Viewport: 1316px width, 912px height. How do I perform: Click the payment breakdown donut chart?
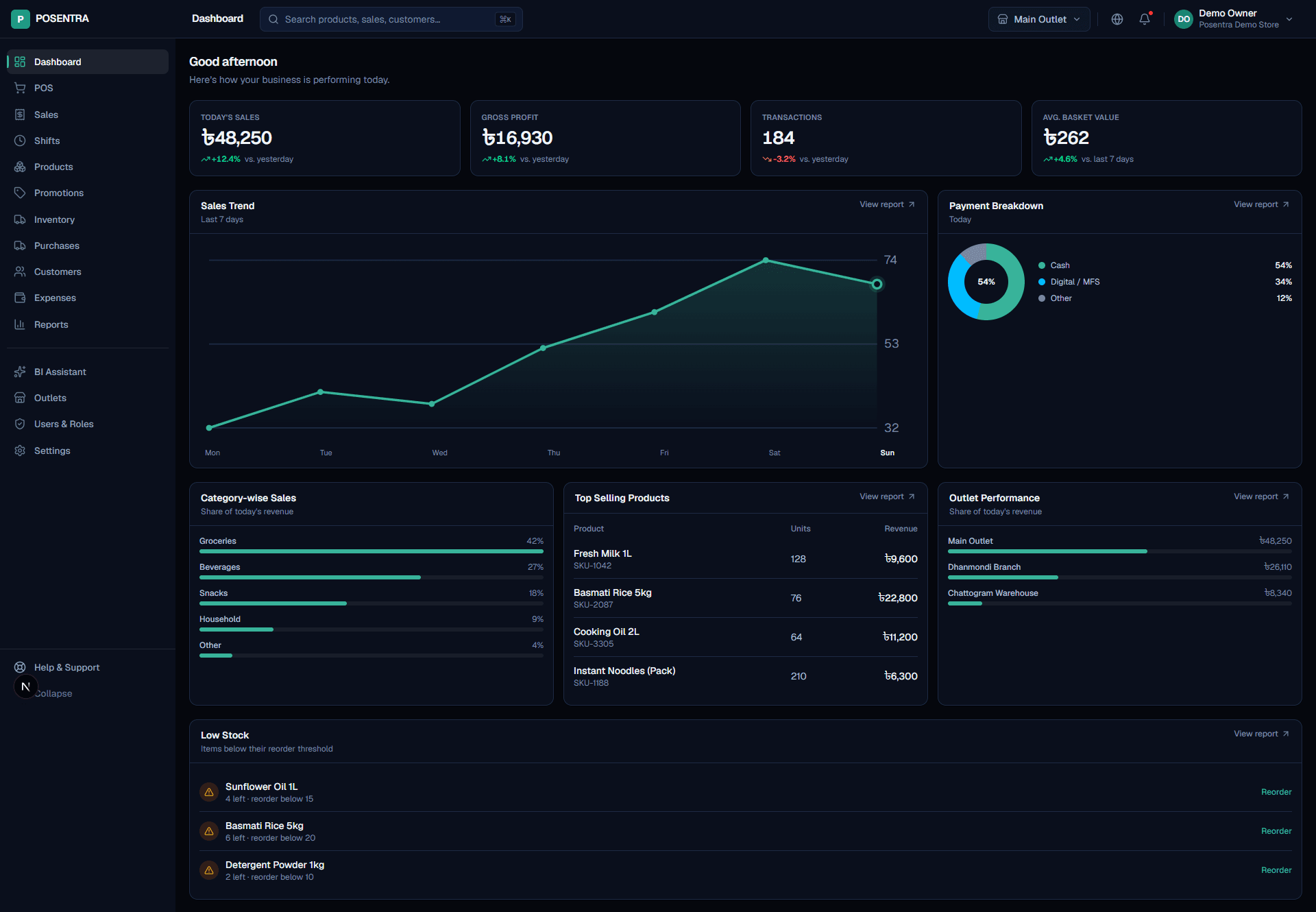(986, 282)
